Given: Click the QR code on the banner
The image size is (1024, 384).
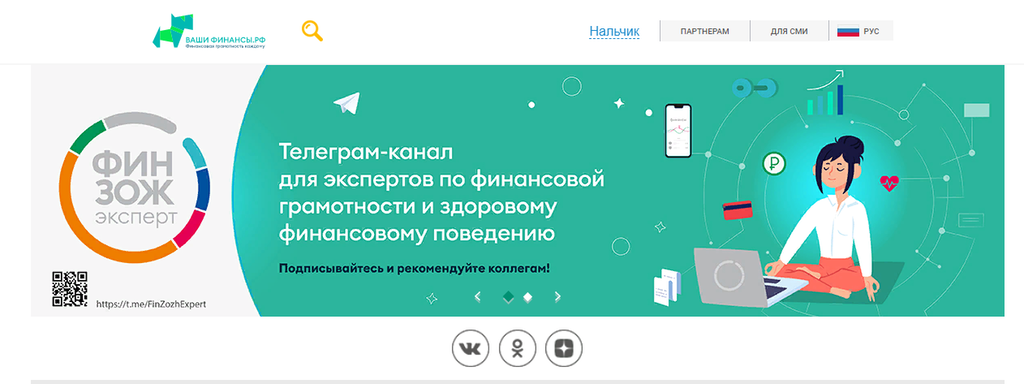Looking at the screenshot, I should click(69, 289).
